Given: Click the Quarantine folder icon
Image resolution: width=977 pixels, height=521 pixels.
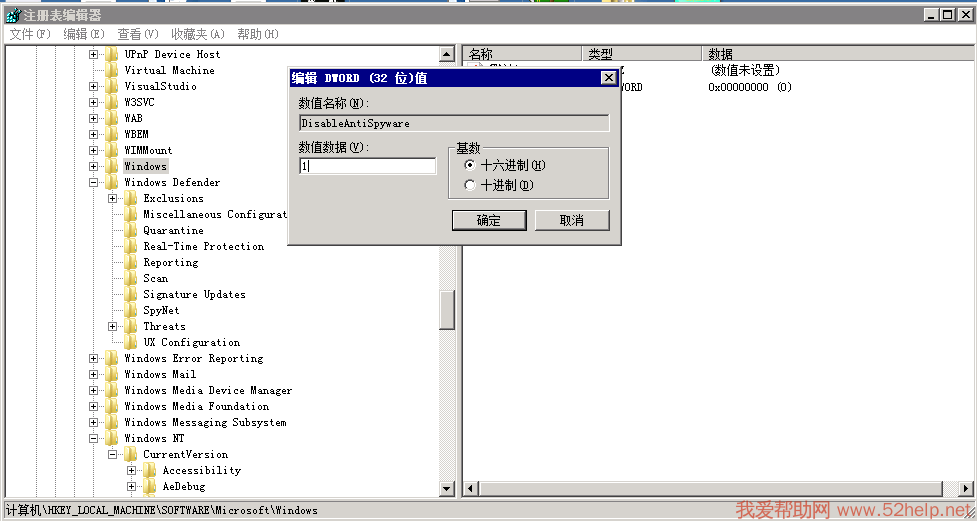Looking at the screenshot, I should point(131,231).
